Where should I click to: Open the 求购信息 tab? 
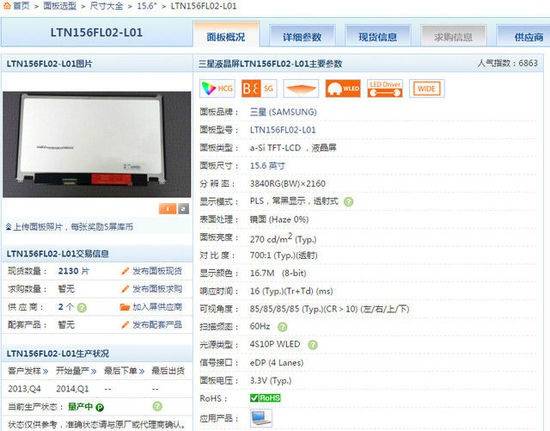[x=453, y=36]
